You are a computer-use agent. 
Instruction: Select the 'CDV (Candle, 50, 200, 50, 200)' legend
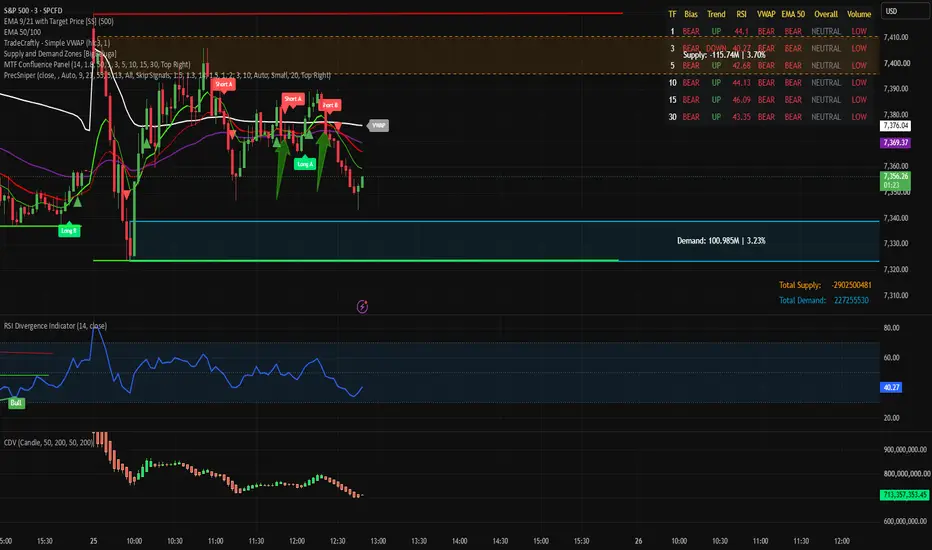pyautogui.click(x=49, y=442)
